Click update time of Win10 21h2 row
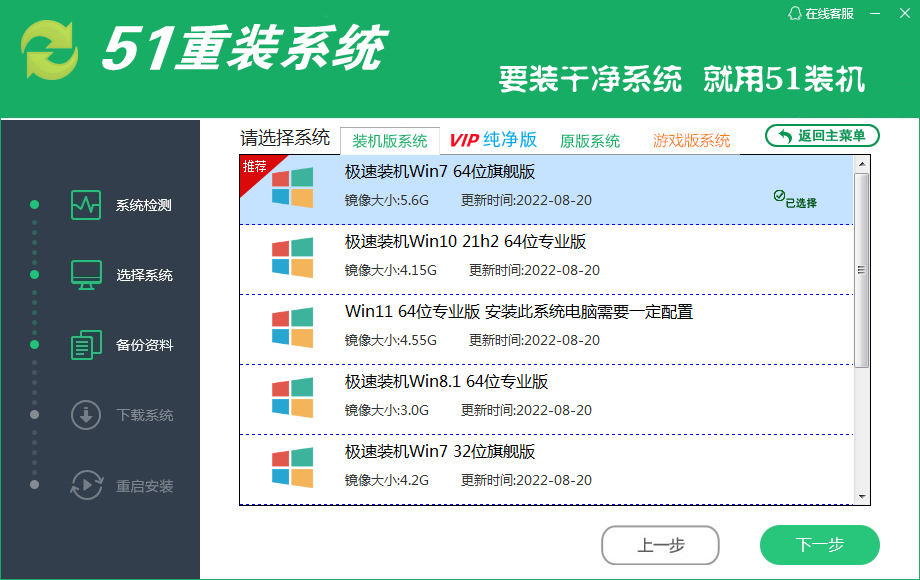This screenshot has width=920, height=580. click(x=535, y=270)
